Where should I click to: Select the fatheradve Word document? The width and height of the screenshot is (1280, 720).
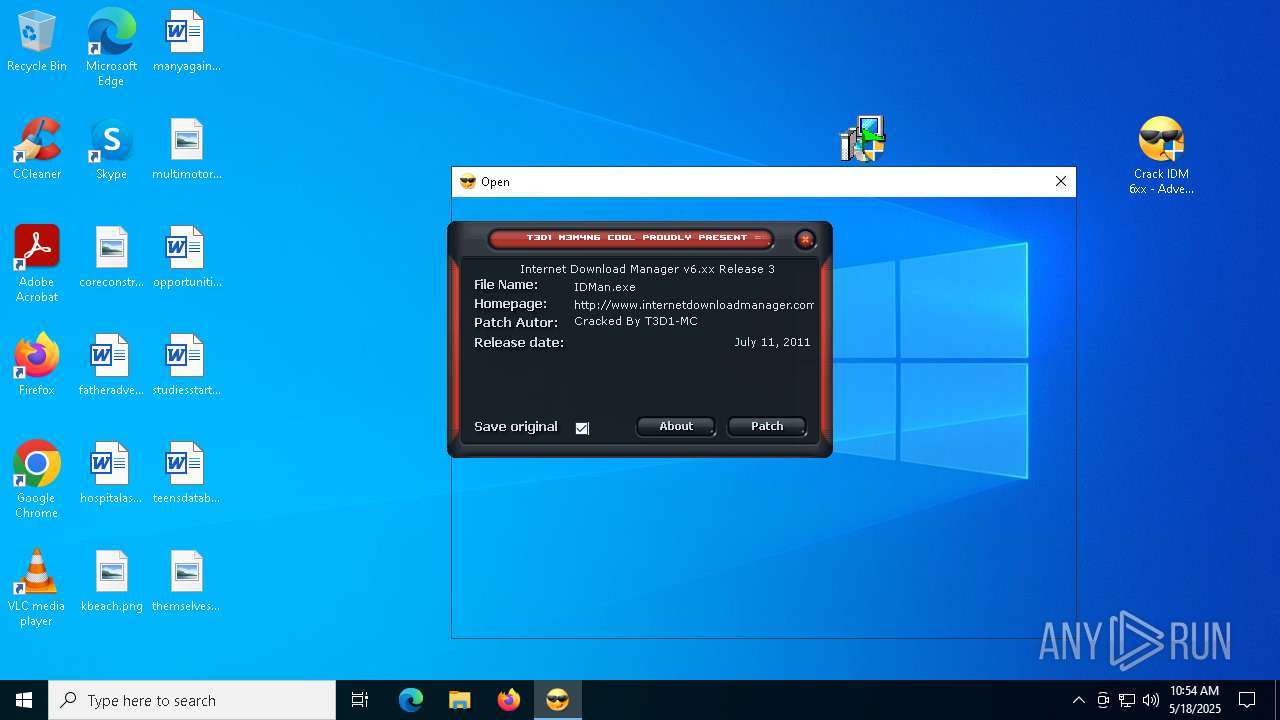pyautogui.click(x=111, y=366)
